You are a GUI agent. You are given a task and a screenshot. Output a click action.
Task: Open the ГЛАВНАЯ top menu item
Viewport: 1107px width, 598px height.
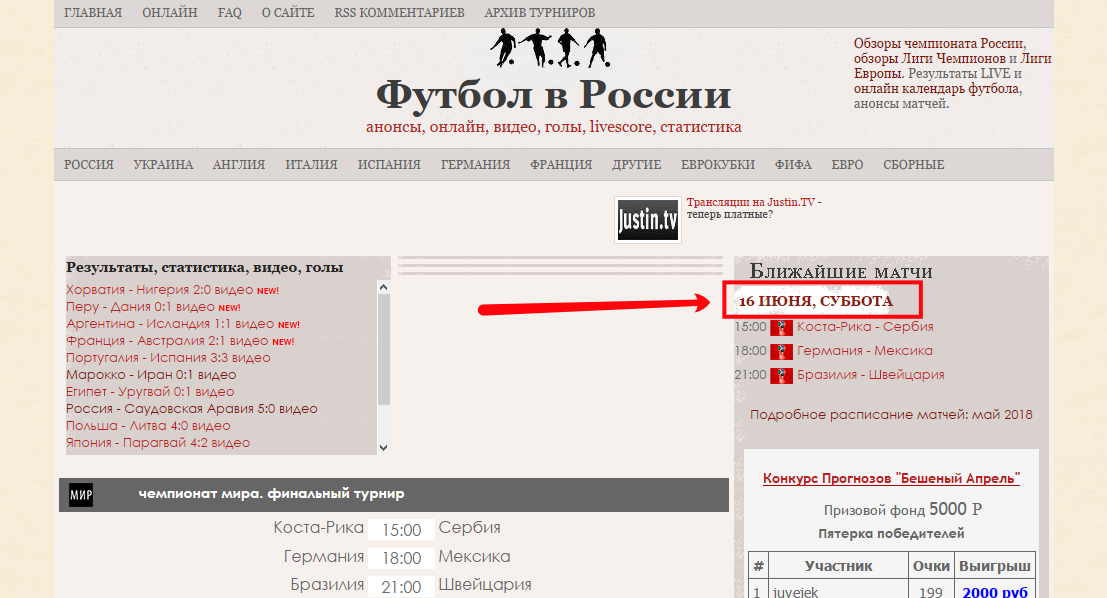(93, 13)
